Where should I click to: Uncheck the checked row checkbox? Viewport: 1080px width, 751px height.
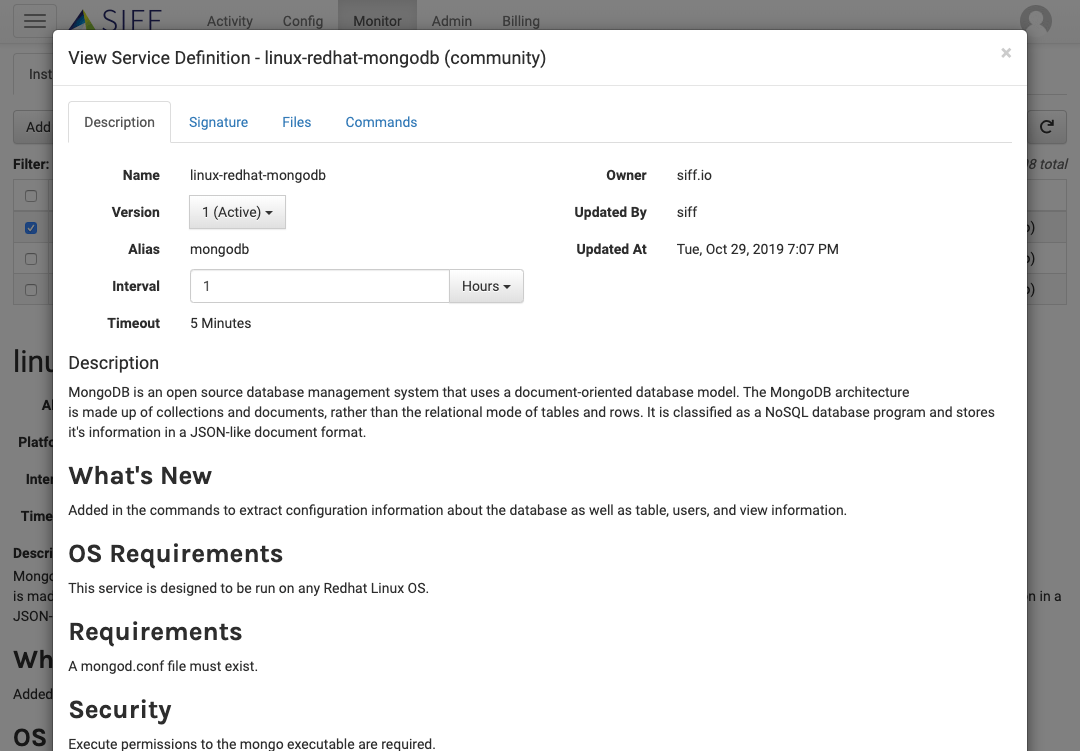[31, 227]
